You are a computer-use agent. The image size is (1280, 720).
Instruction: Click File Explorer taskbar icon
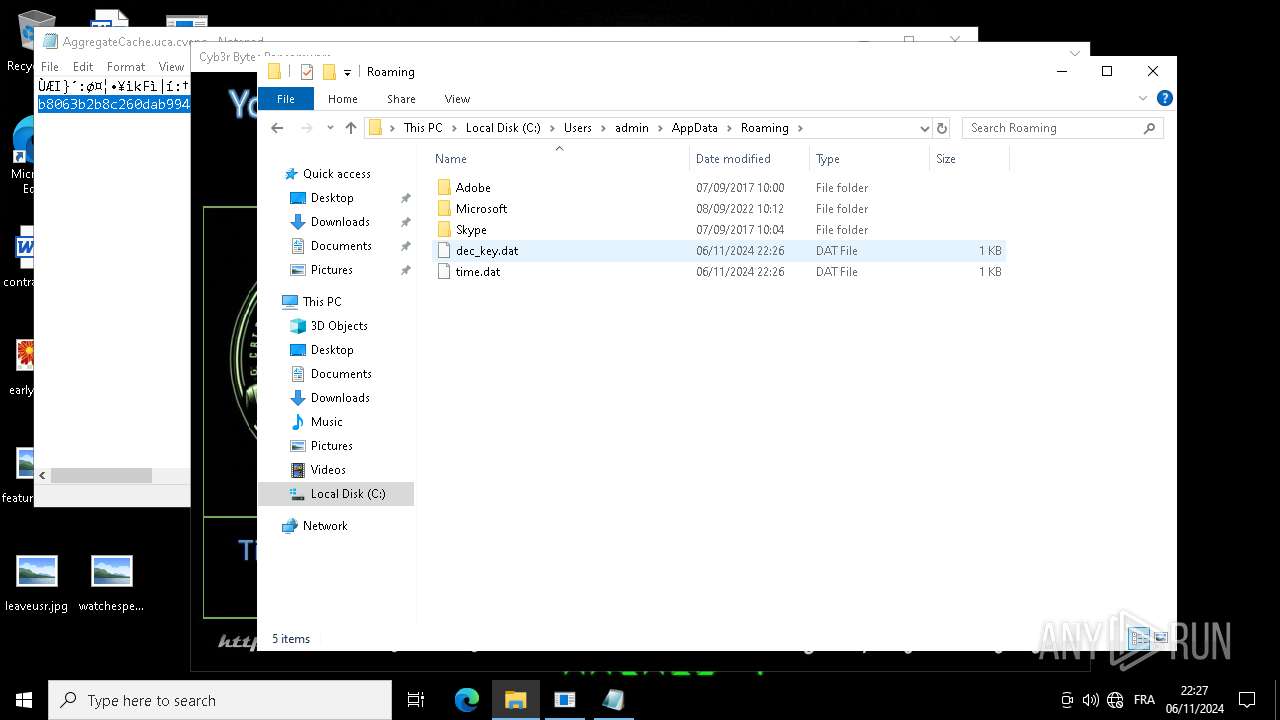click(516, 700)
